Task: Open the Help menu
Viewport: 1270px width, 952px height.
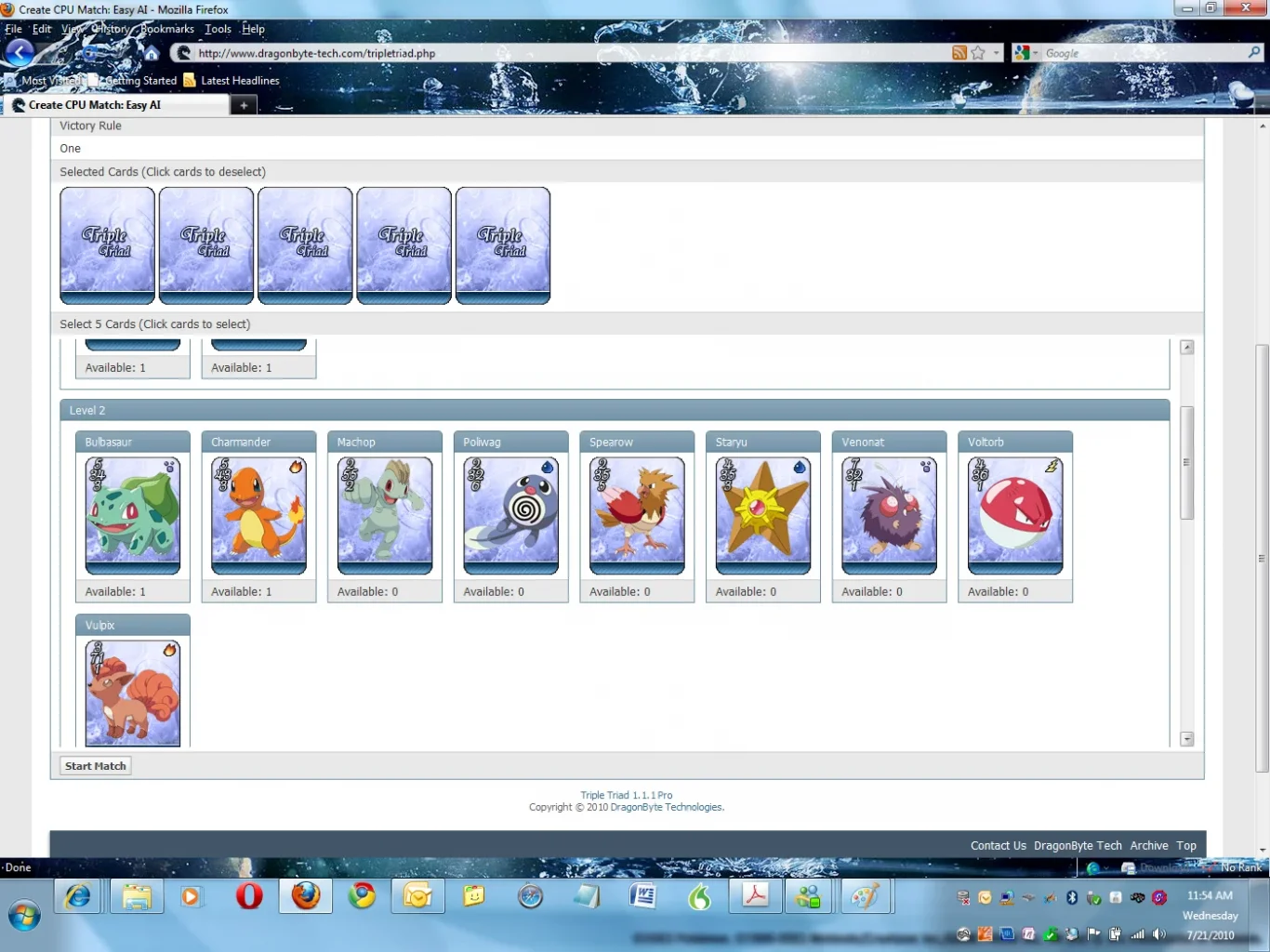Action: point(253,29)
